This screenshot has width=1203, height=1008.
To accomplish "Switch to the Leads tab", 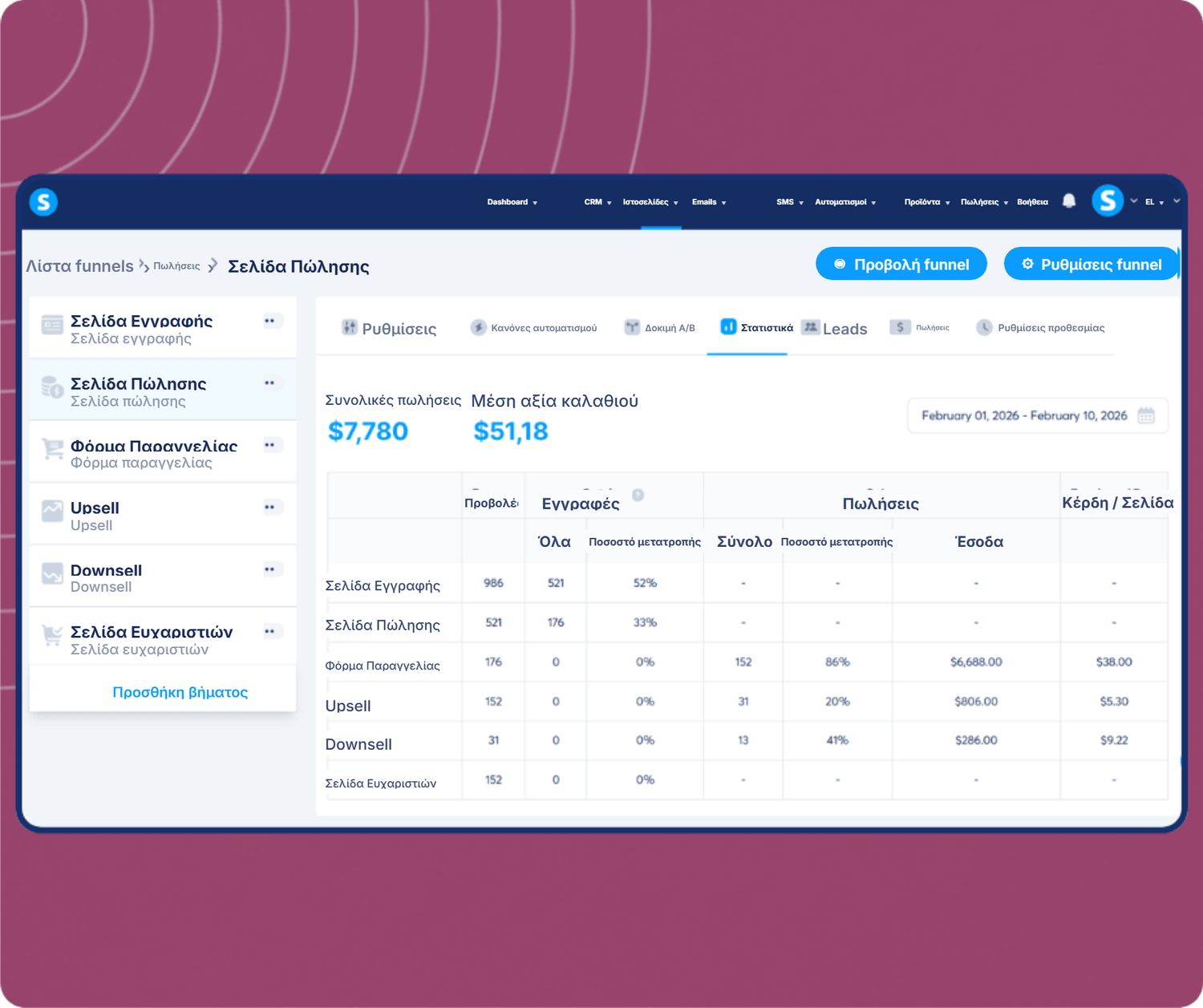I will pos(835,328).
